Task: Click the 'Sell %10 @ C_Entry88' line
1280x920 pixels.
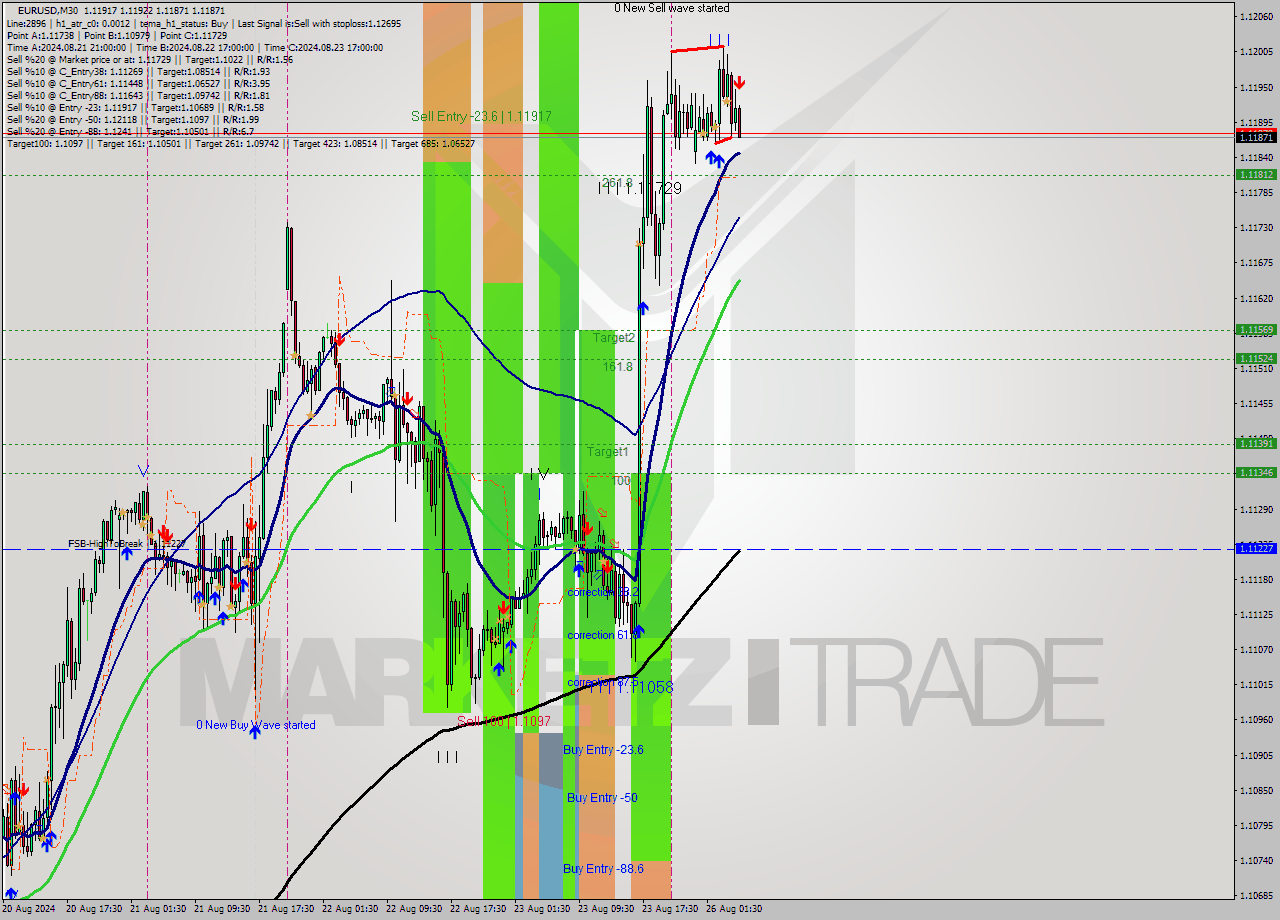Action: pyautogui.click(x=138, y=95)
